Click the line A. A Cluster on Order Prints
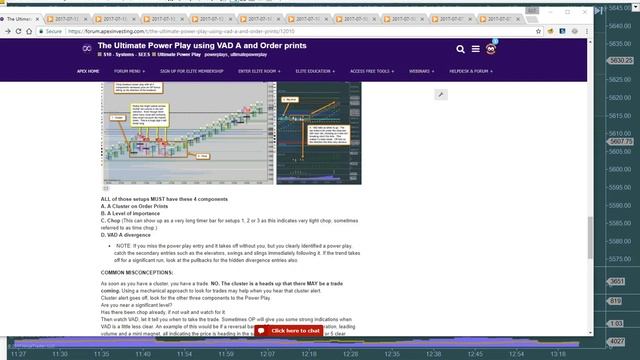Image resolution: width=640 pixels, height=360 pixels. 134,206
